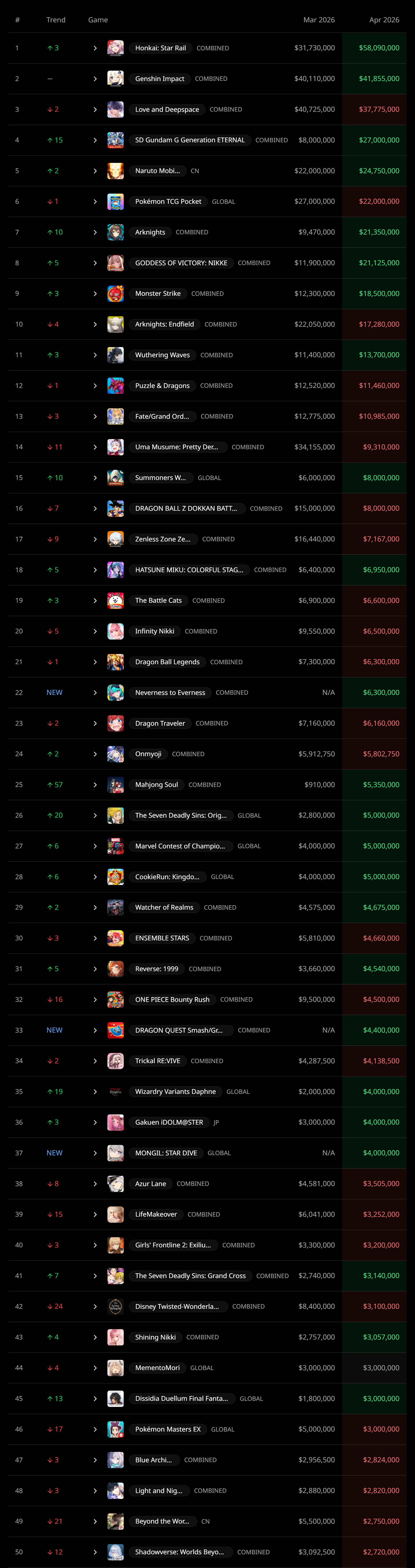Click the Honkai: Star Rail game icon
Image resolution: width=415 pixels, height=1568 pixels.
tap(116, 48)
